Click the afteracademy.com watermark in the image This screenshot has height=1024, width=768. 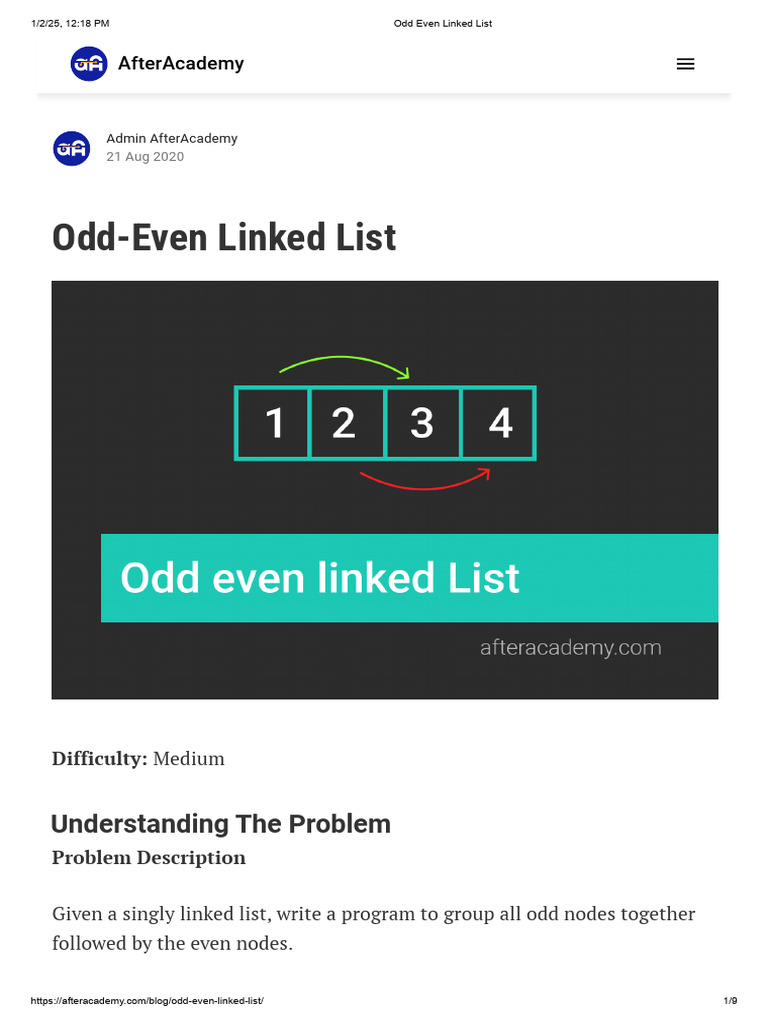(570, 648)
